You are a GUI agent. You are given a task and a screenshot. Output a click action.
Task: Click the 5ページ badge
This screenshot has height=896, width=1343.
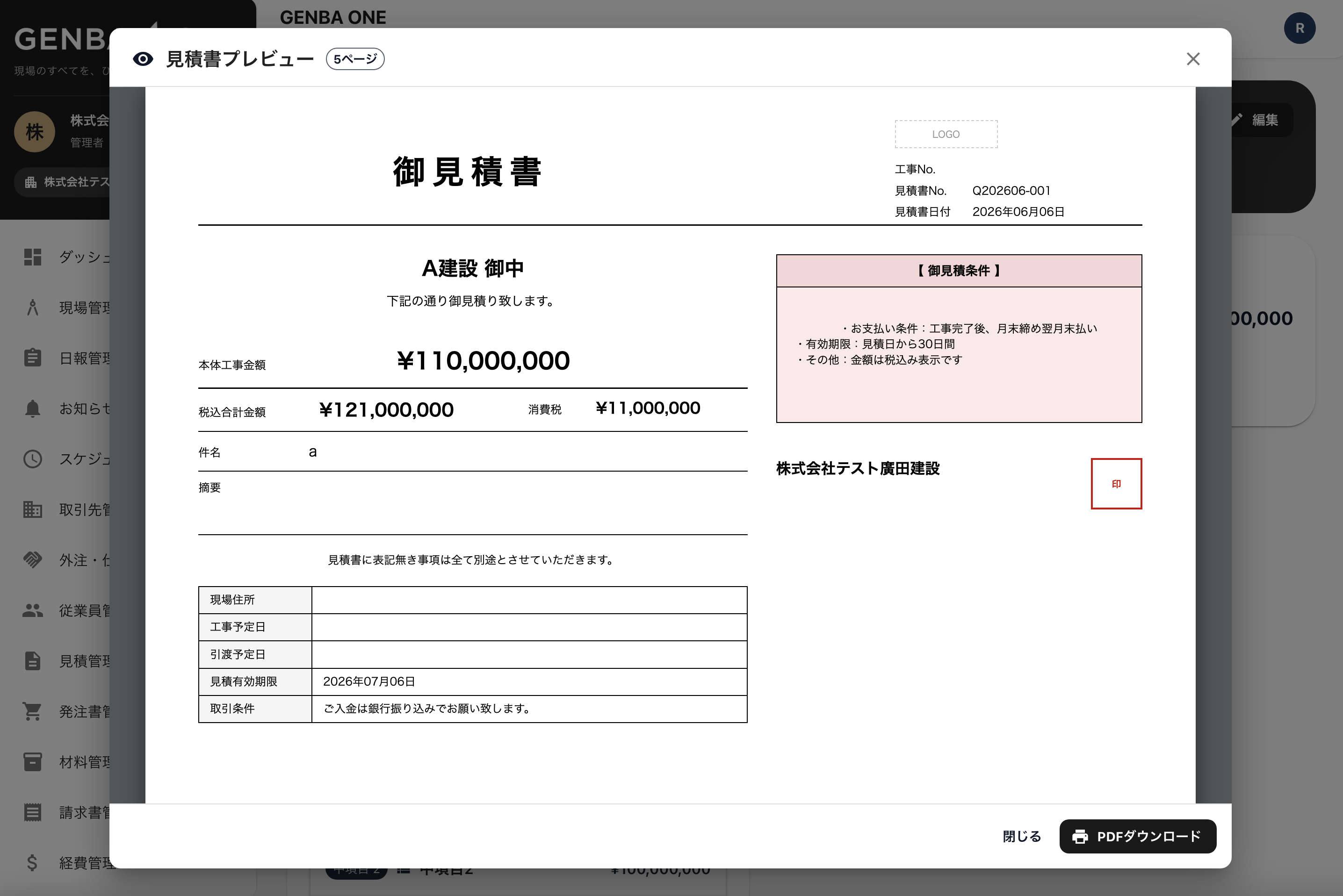tap(355, 59)
